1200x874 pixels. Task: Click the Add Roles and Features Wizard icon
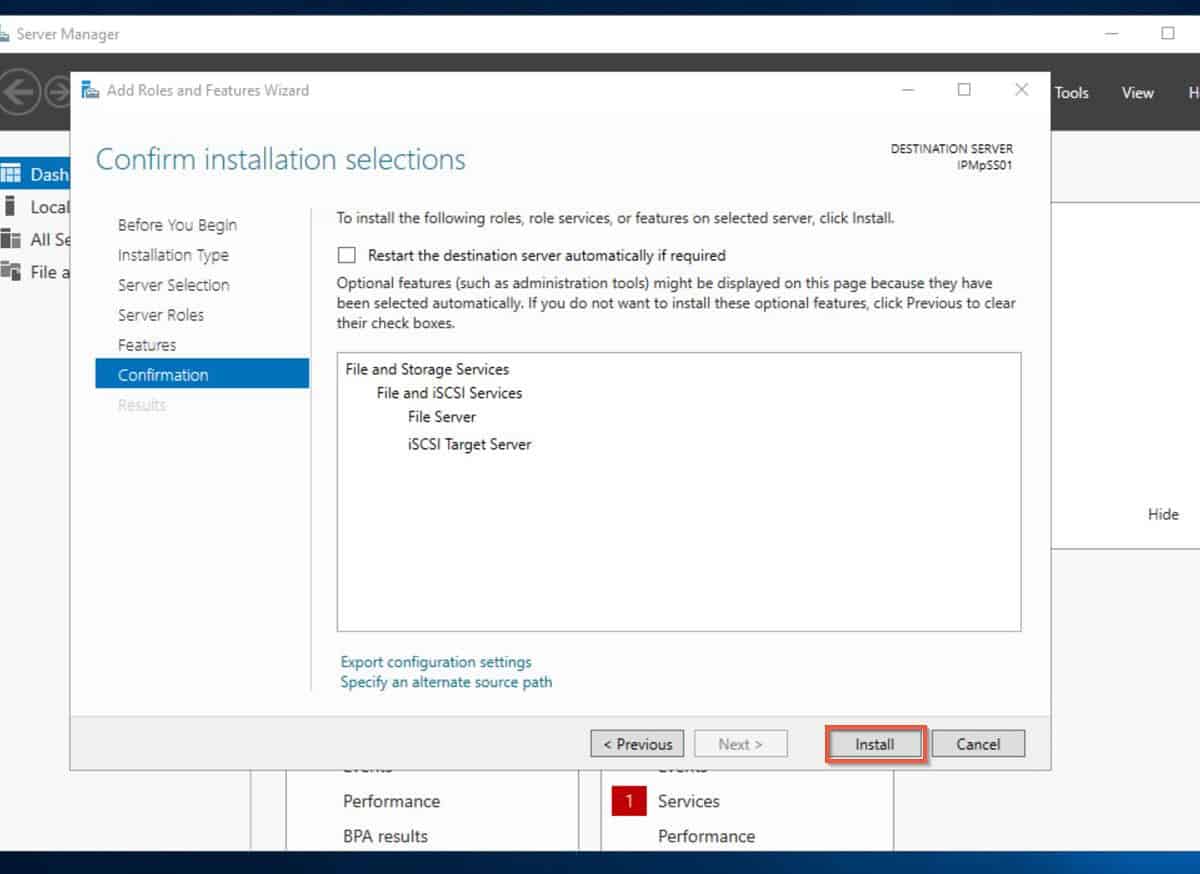tap(89, 89)
